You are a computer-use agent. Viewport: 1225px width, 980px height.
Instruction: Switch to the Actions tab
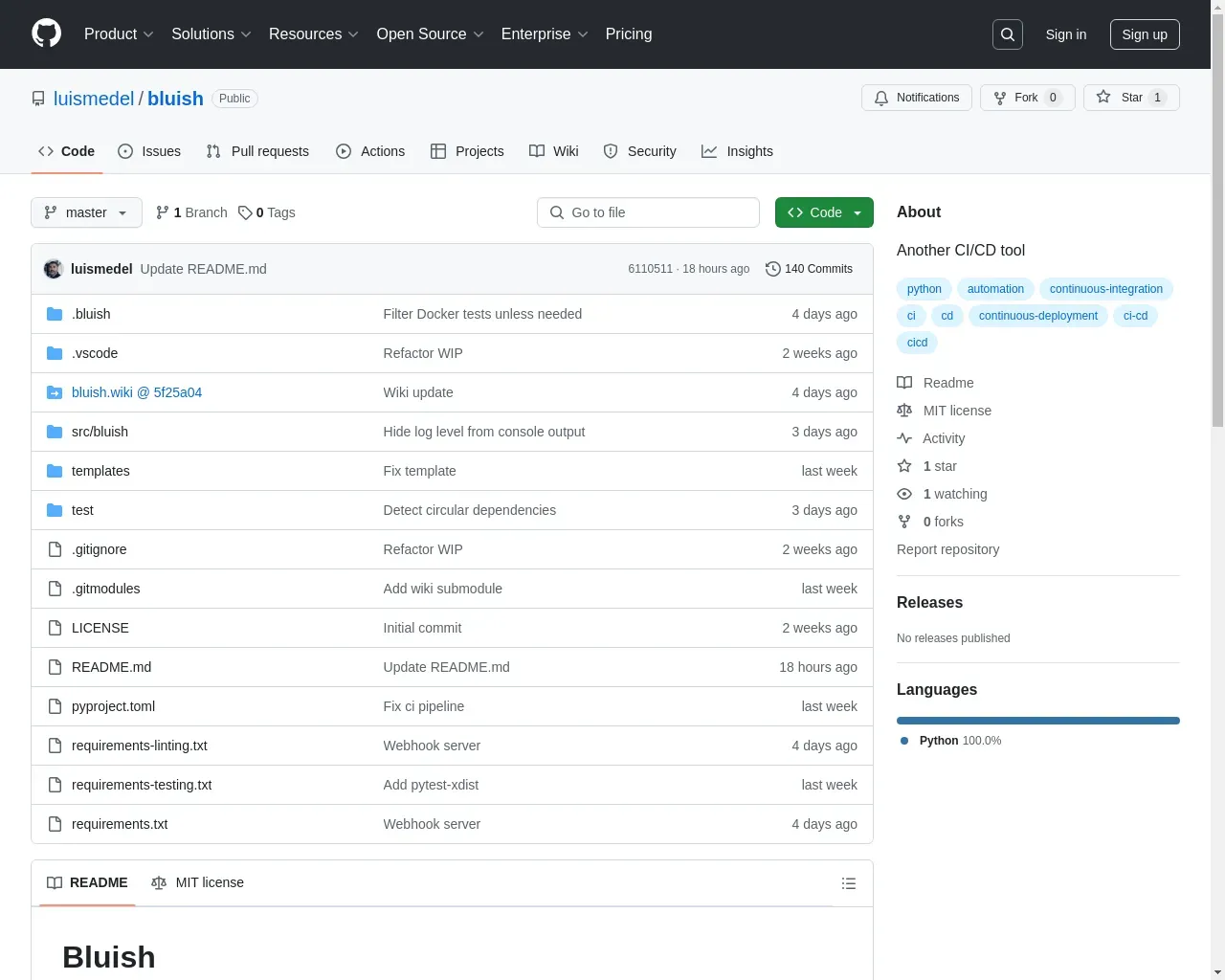tap(370, 151)
